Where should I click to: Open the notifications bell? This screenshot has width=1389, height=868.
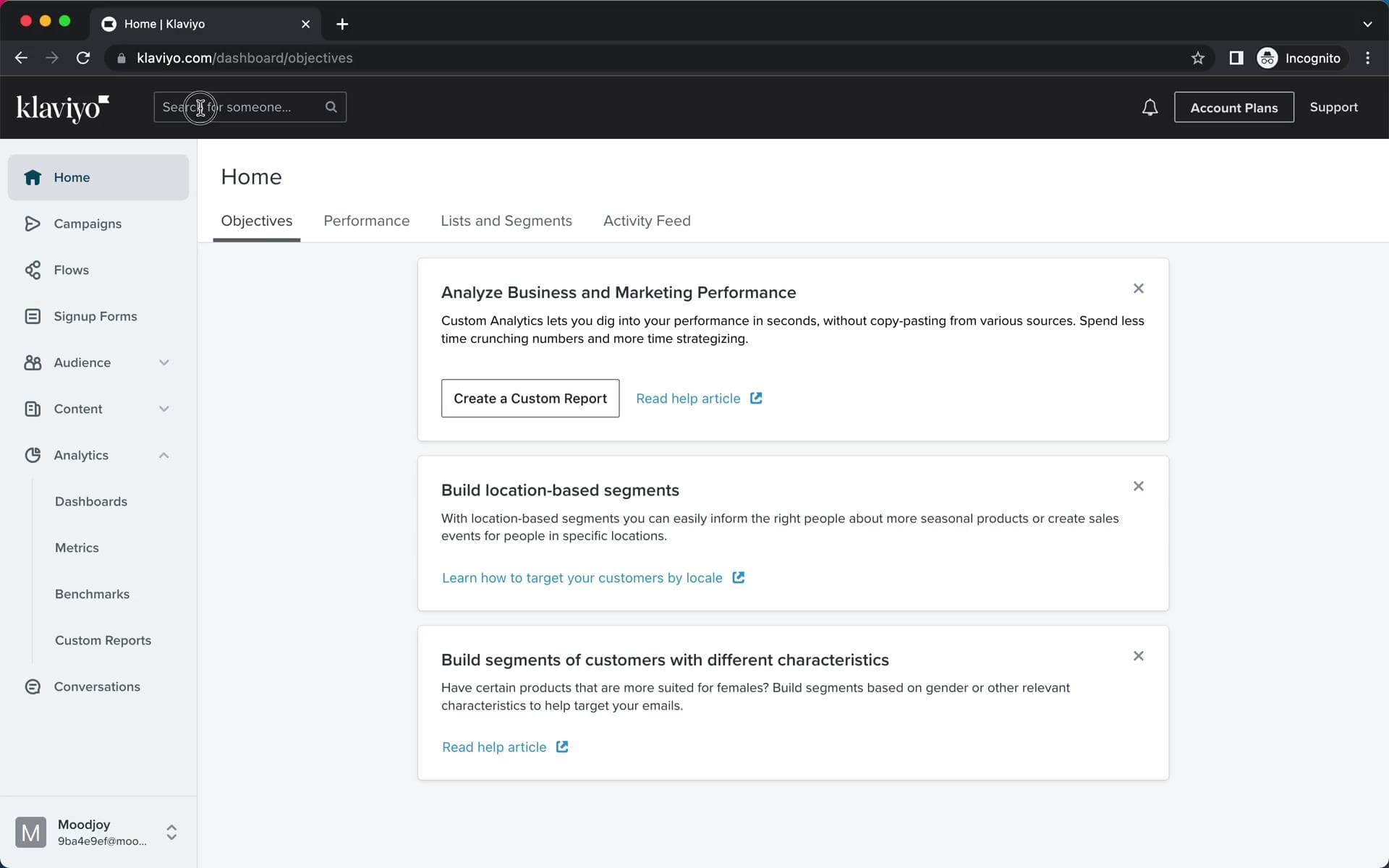pos(1150,107)
